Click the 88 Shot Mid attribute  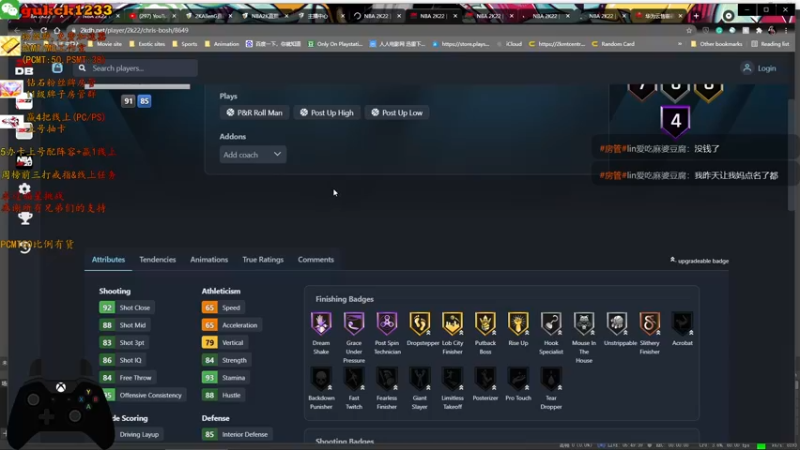[x=125, y=325]
